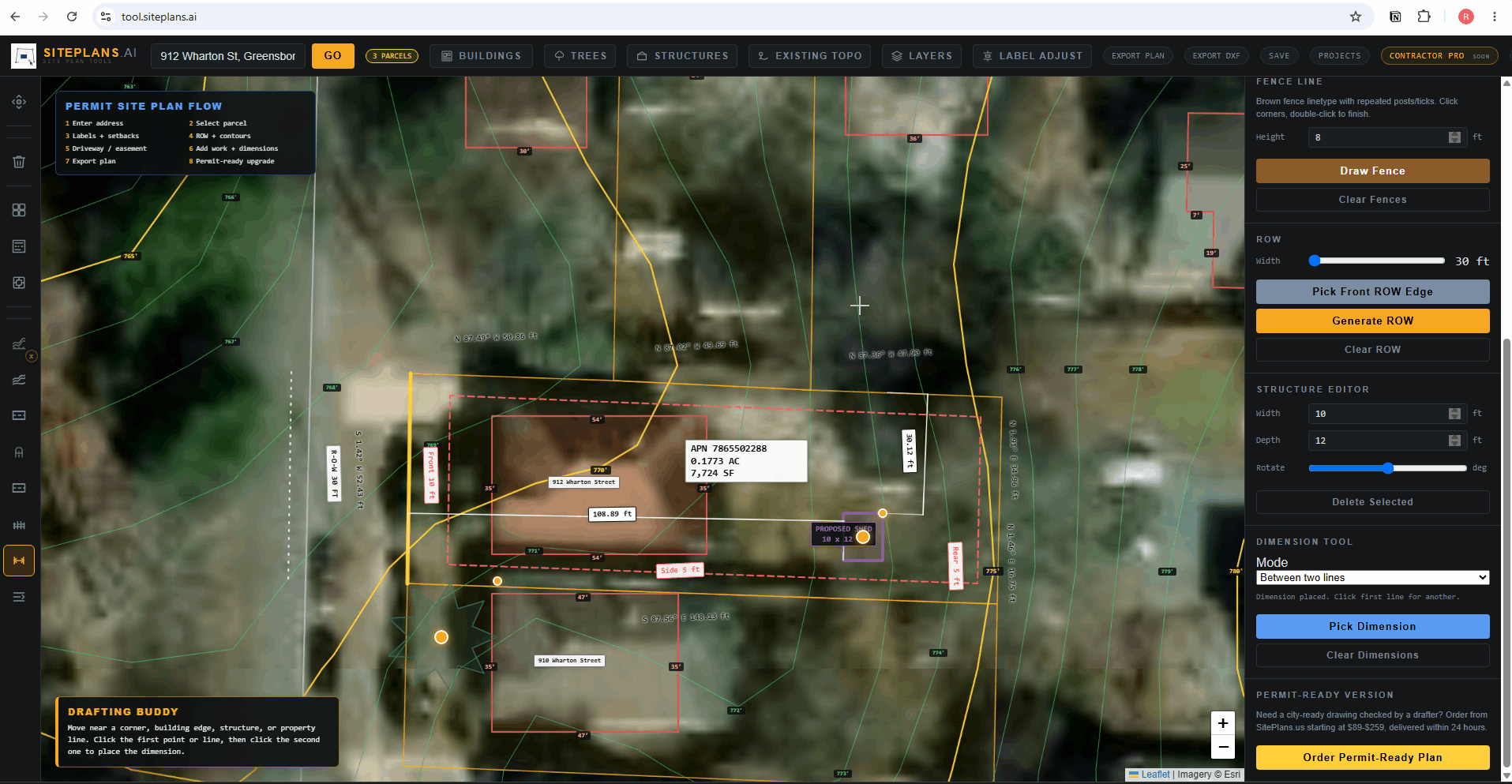The image size is (1512, 784).
Task: Click the orange handle on proposed shed
Action: pyautogui.click(x=863, y=537)
